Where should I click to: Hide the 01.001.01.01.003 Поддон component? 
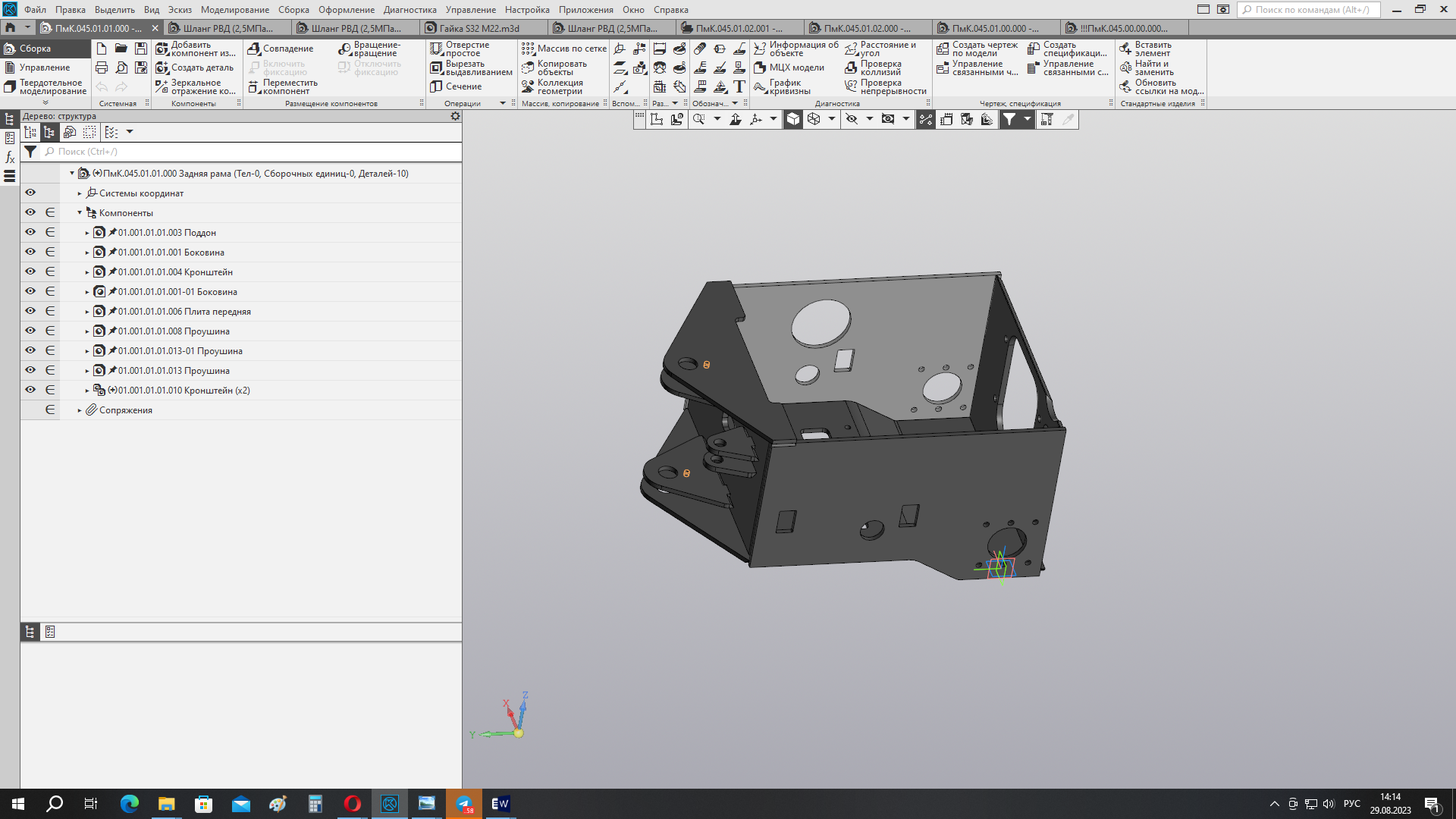pyautogui.click(x=30, y=233)
